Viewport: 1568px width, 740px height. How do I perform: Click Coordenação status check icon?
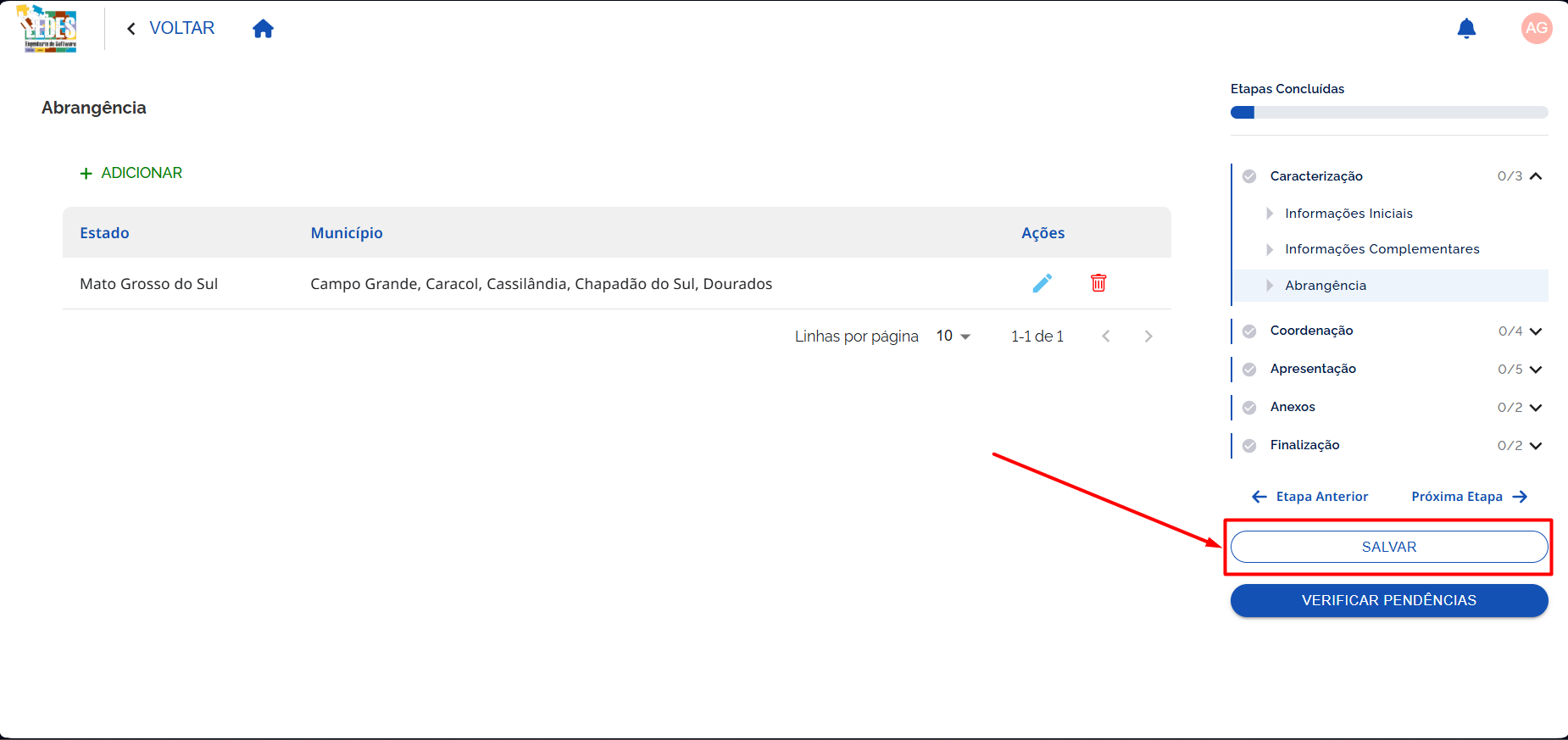click(x=1249, y=331)
